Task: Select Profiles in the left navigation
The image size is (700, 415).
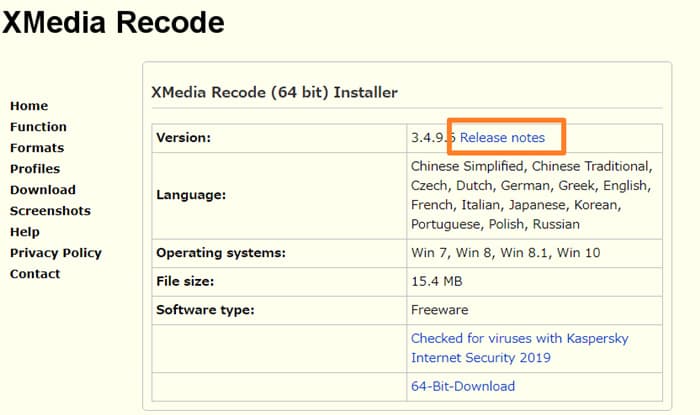Action: 35,169
